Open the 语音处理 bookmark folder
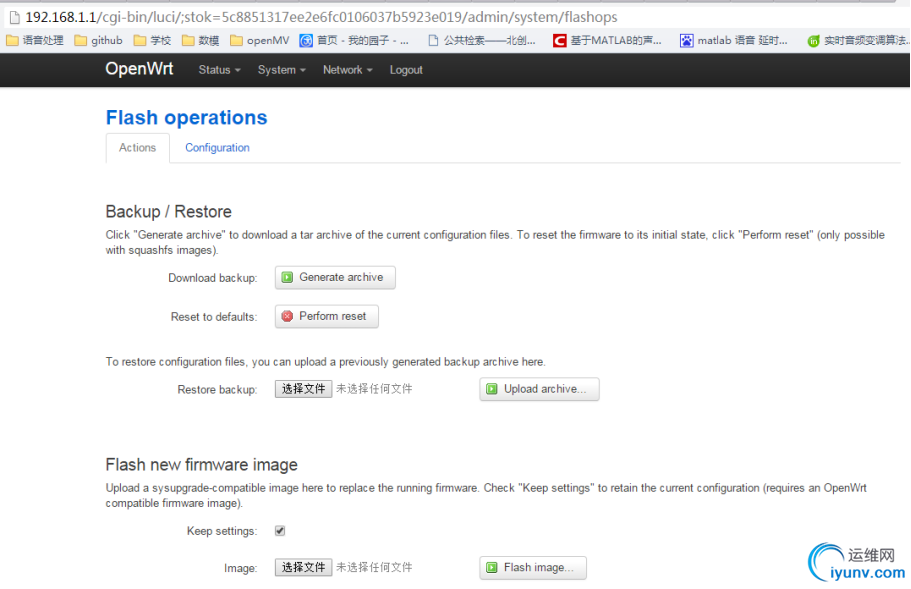Screen dimensions: 911x589 tap(35, 40)
